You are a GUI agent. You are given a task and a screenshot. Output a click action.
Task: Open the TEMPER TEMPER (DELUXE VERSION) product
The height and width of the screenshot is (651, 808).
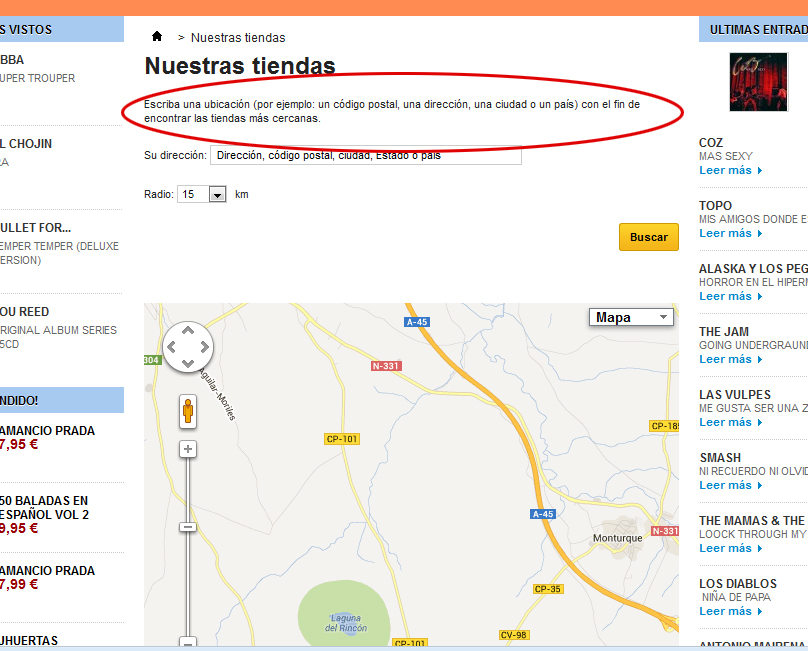tap(59, 253)
